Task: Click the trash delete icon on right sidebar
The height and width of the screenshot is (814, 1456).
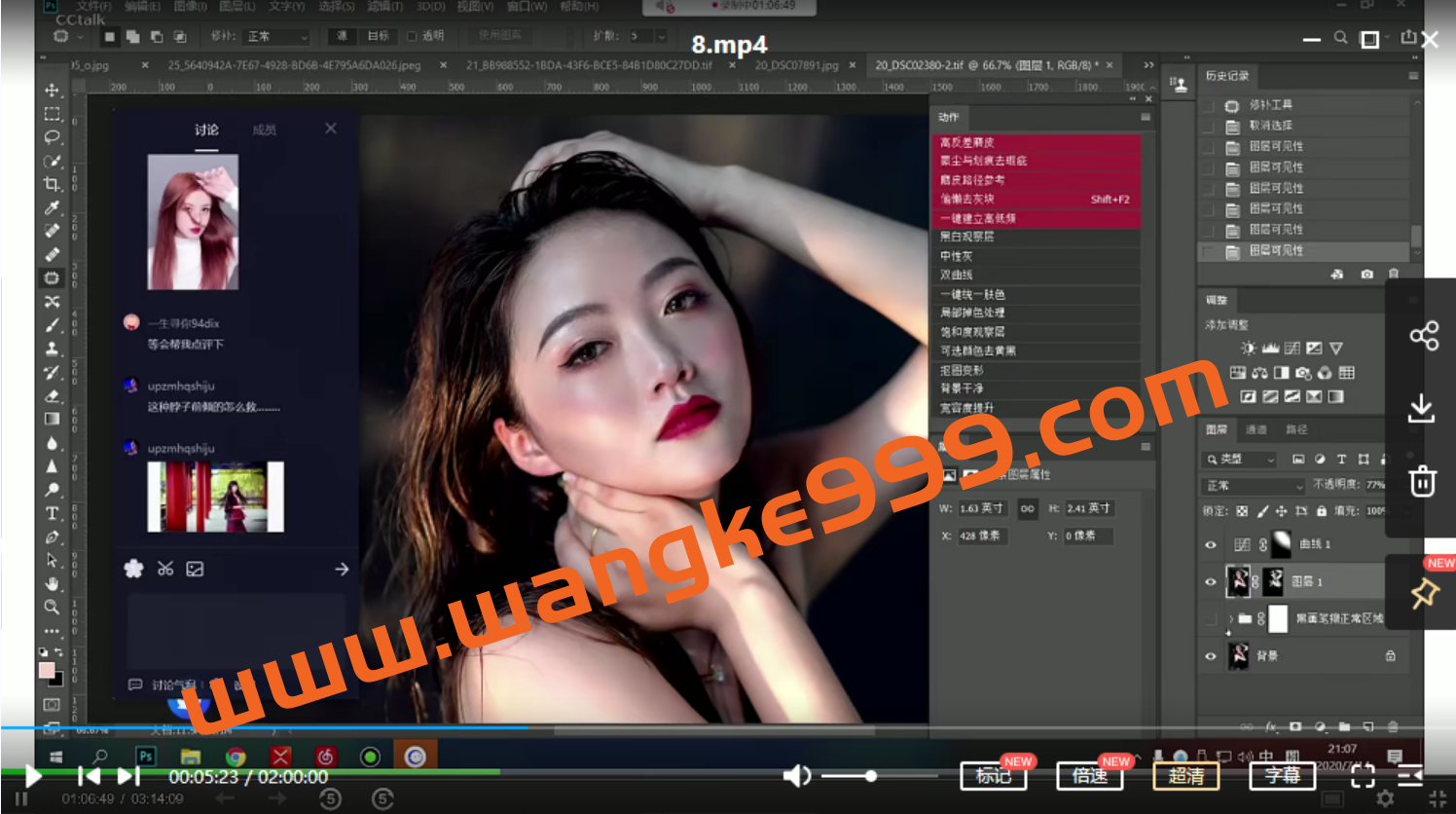Action: point(1423,481)
